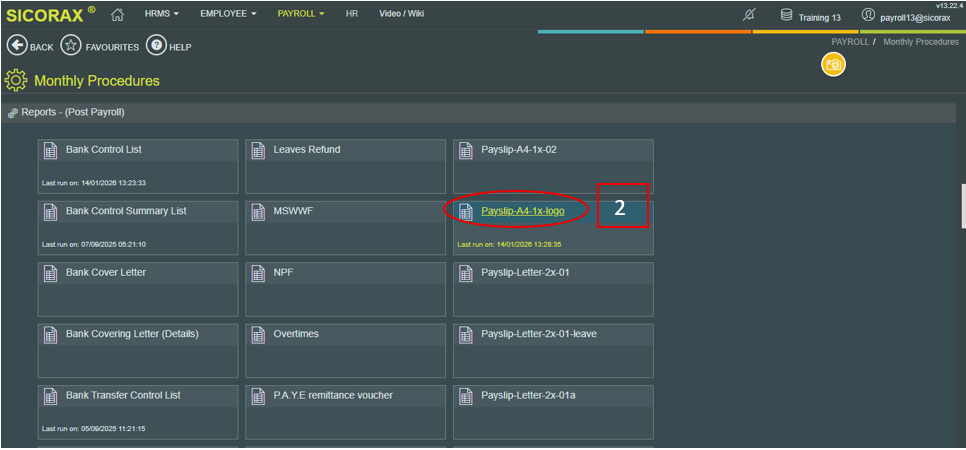Click the Favourites star icon

[71, 46]
